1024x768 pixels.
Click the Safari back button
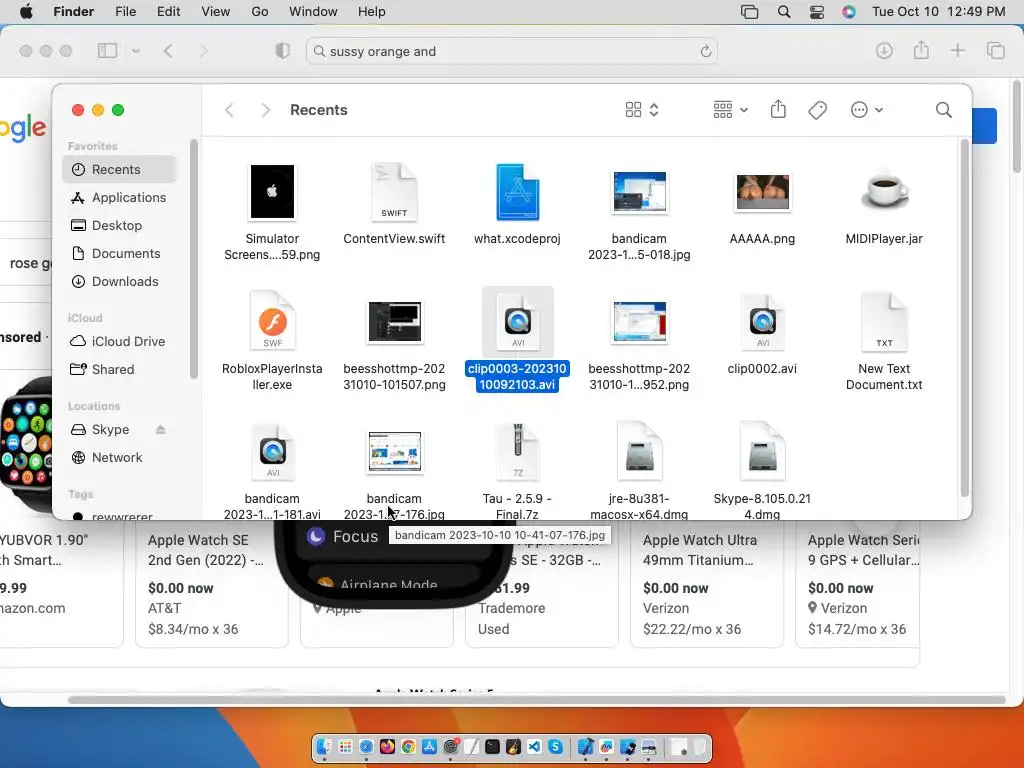[168, 51]
